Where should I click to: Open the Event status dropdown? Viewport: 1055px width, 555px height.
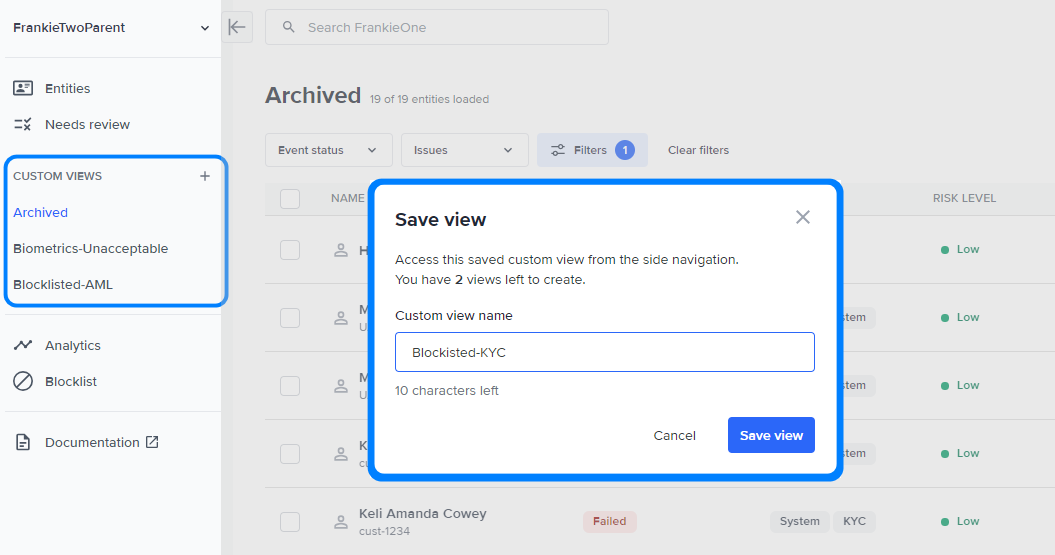(328, 150)
